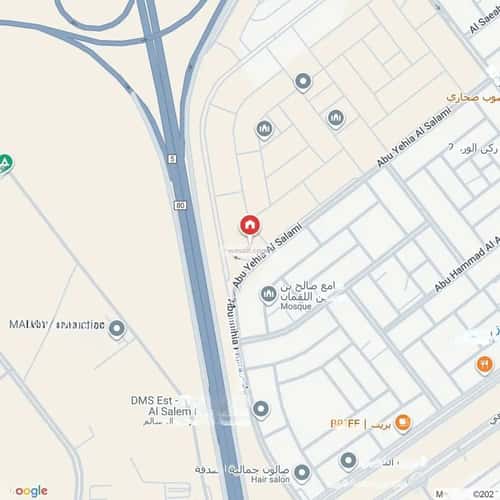Screen dimensions: 500x500
Task: Click the orange restaurant marker on the right edge
Action: tap(484, 365)
